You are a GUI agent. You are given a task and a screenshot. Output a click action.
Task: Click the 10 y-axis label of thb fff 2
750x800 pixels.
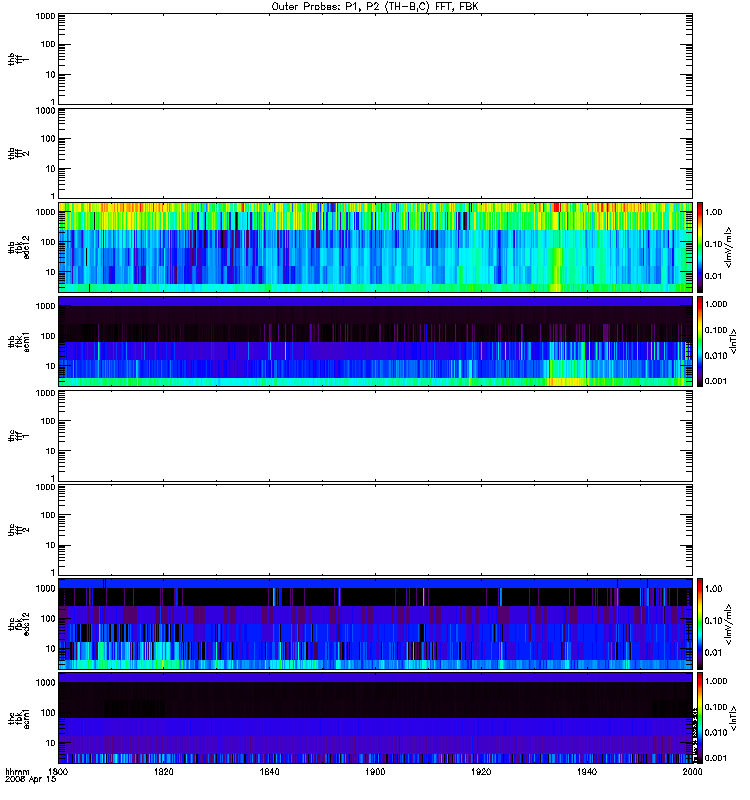(51, 169)
